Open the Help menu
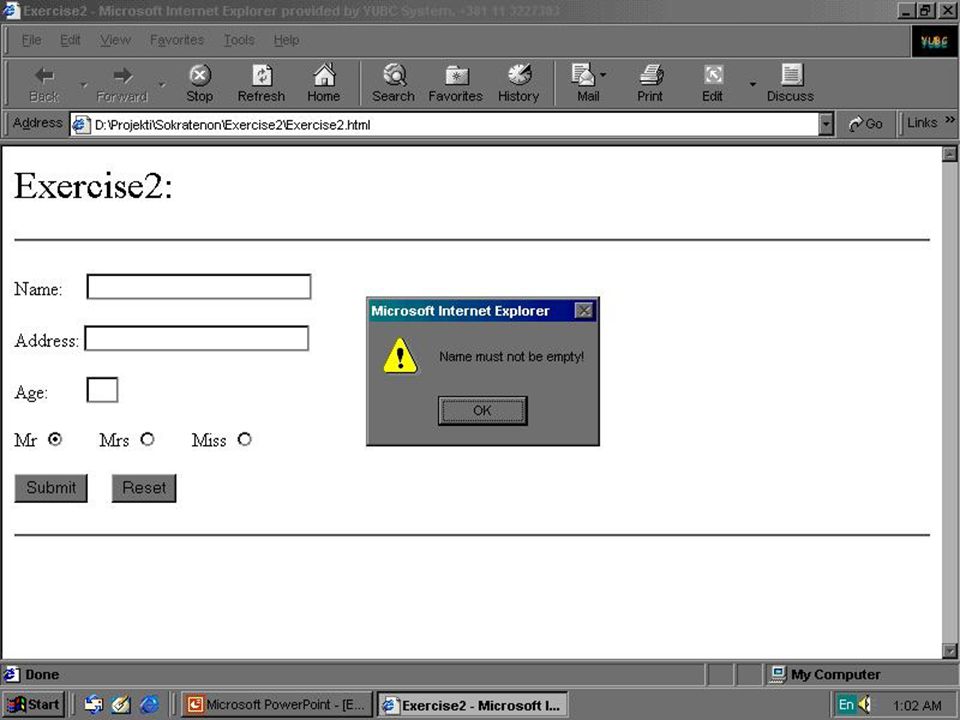This screenshot has width=960, height=720. click(x=286, y=40)
